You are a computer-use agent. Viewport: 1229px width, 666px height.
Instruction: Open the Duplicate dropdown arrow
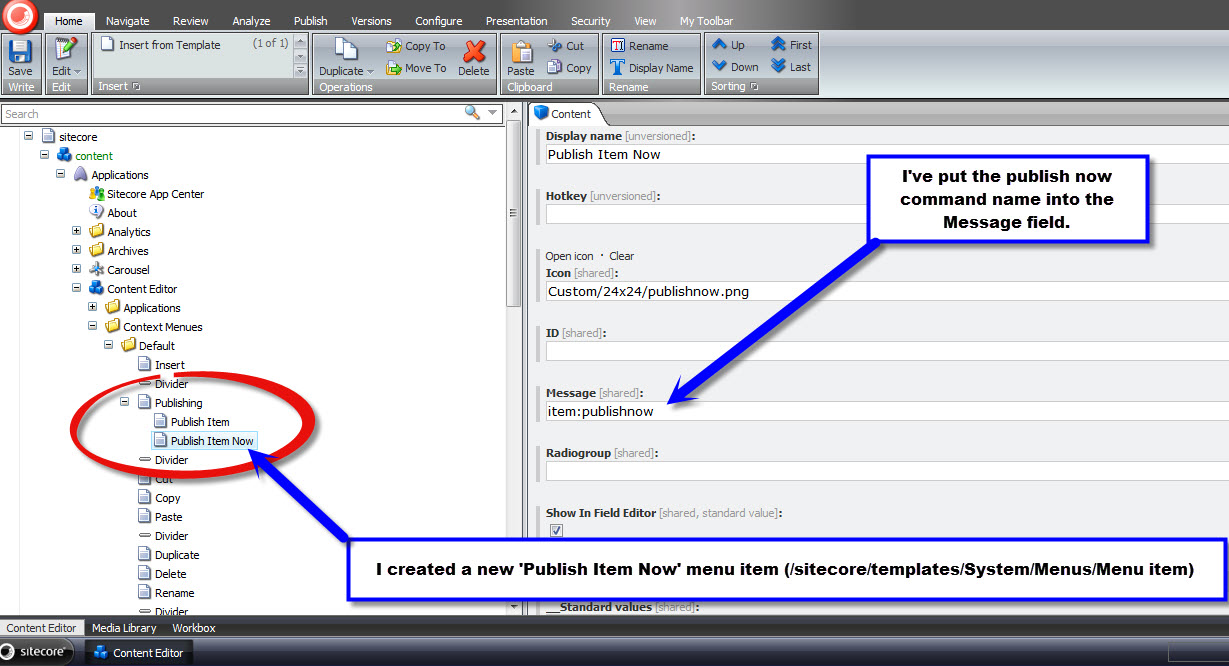coord(370,72)
